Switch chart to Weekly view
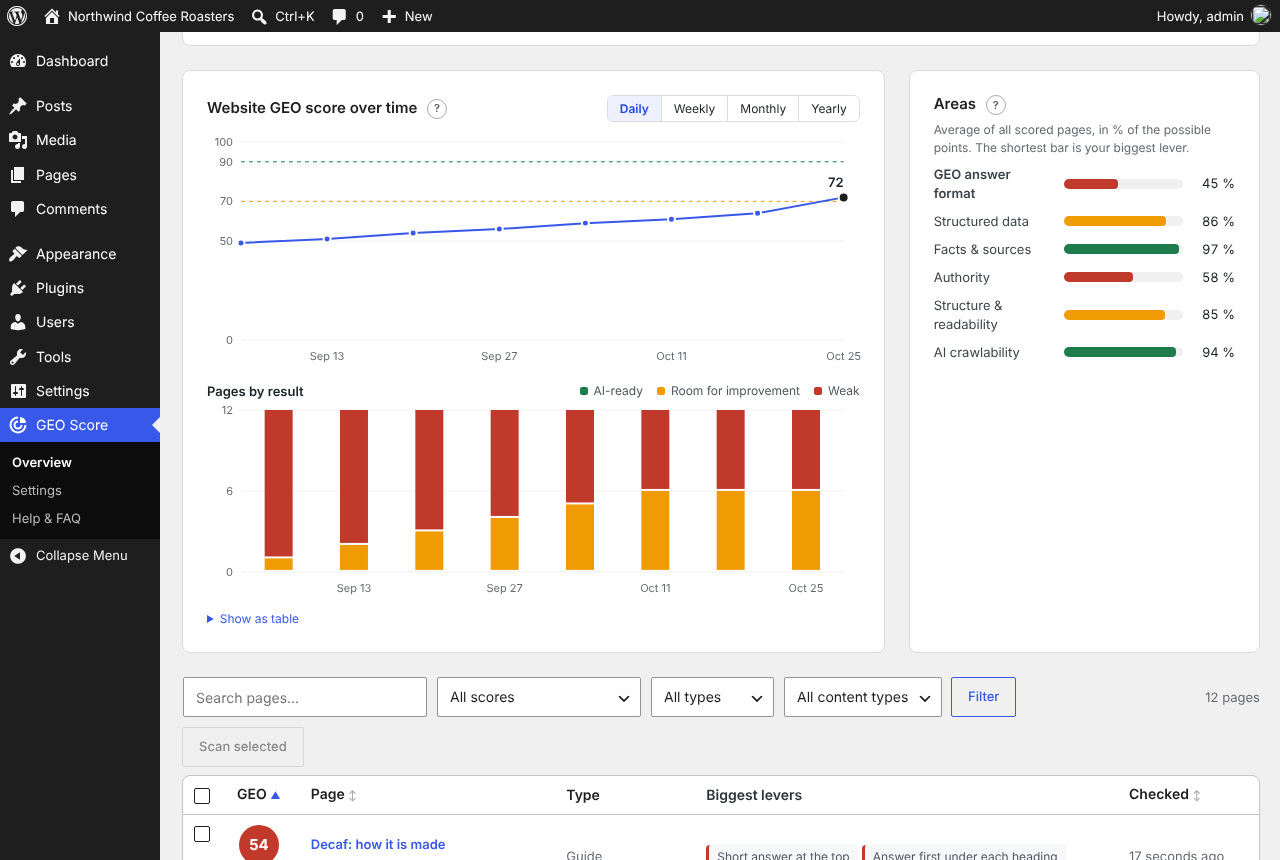This screenshot has width=1280, height=860. 694,109
